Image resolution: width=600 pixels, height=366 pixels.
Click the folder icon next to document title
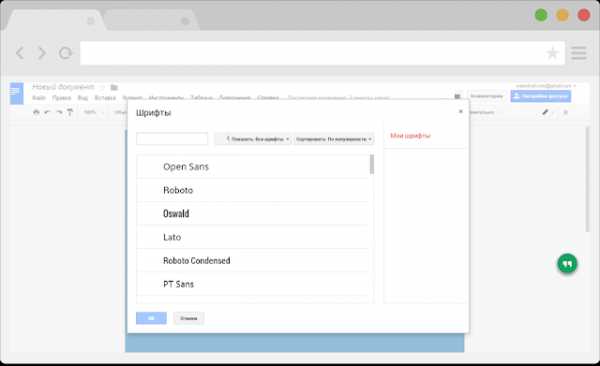tap(114, 87)
